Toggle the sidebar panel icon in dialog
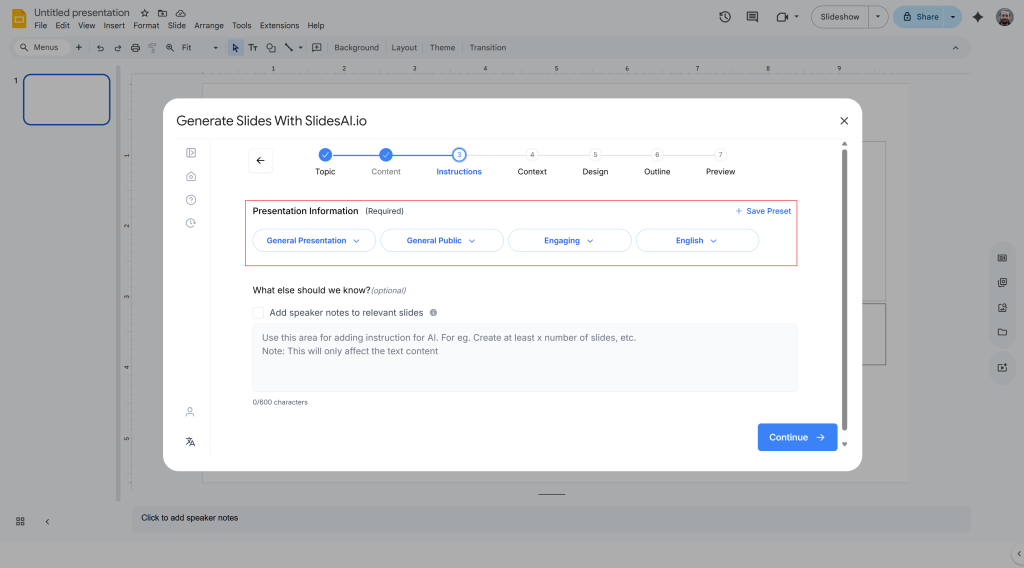This screenshot has width=1024, height=568. tap(190, 153)
